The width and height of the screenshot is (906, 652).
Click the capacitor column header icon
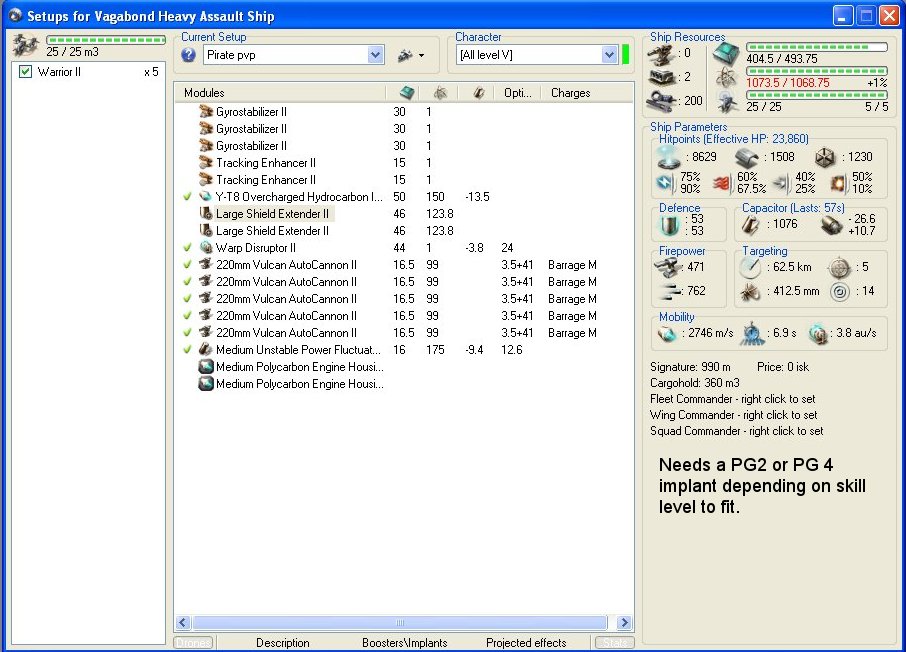tap(478, 92)
